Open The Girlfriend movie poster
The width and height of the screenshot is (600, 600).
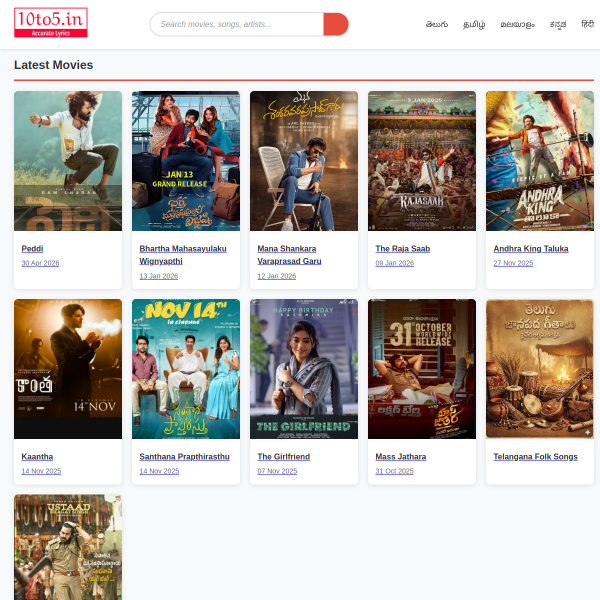[x=304, y=369]
